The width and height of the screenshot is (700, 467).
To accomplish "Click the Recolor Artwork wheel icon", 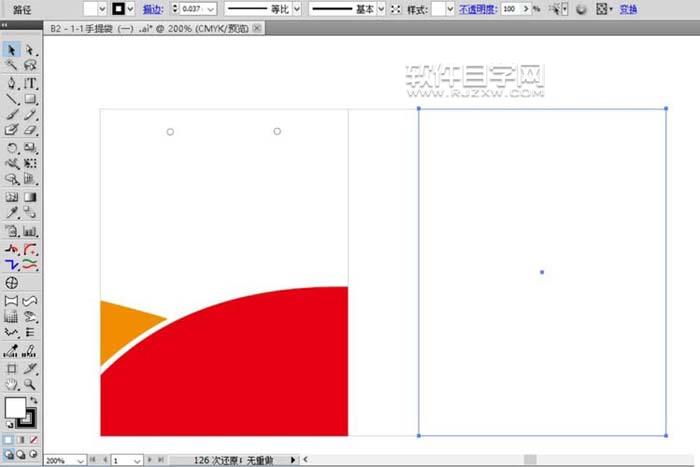I will (581, 9).
